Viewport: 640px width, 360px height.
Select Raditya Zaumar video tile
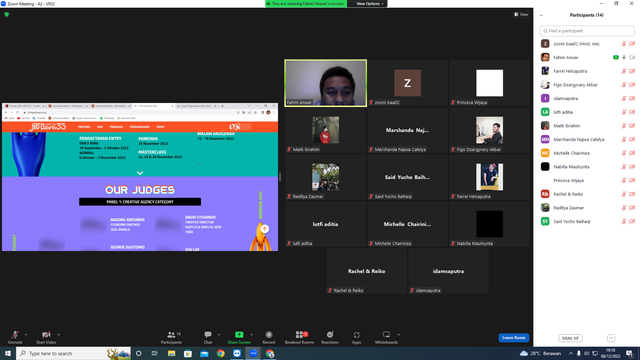click(x=326, y=177)
